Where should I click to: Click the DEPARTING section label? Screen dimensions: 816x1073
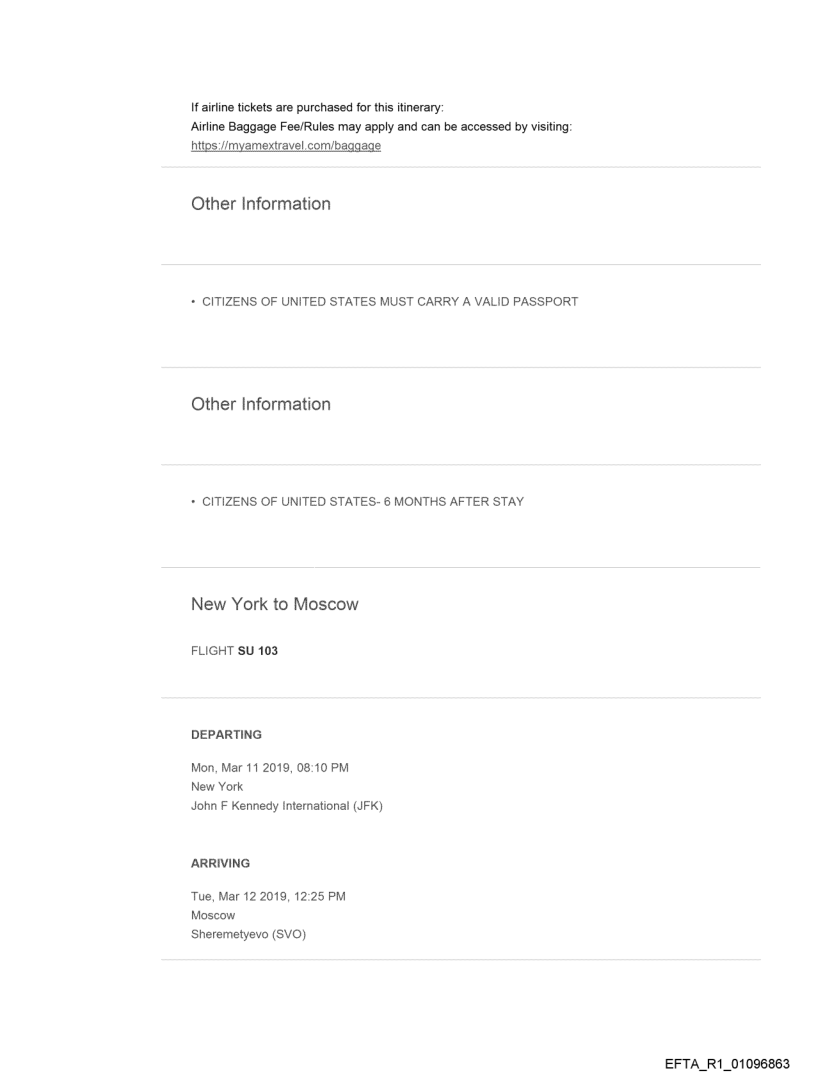[x=226, y=734]
